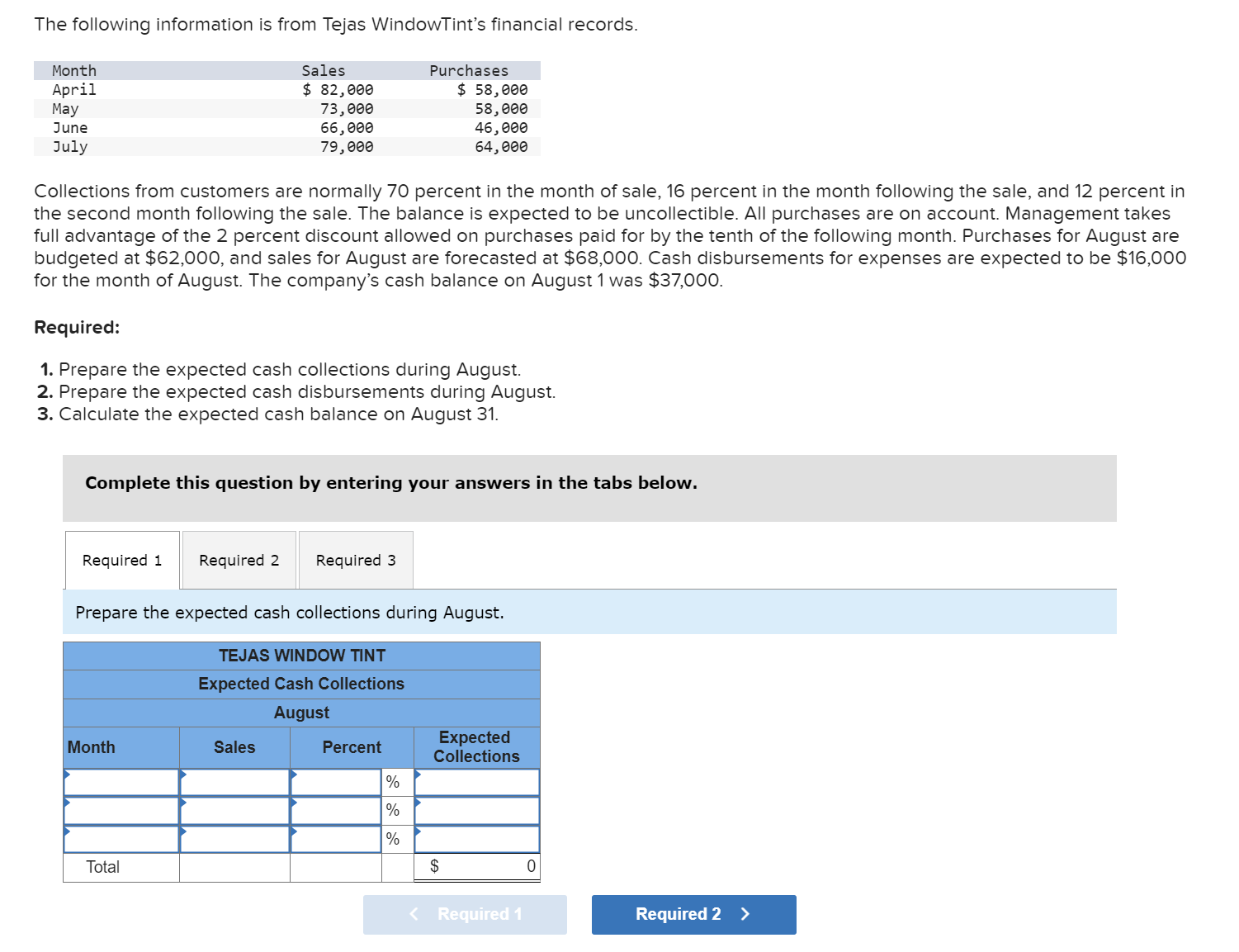
Task: Click second row Expected Collections cell
Action: click(477, 810)
